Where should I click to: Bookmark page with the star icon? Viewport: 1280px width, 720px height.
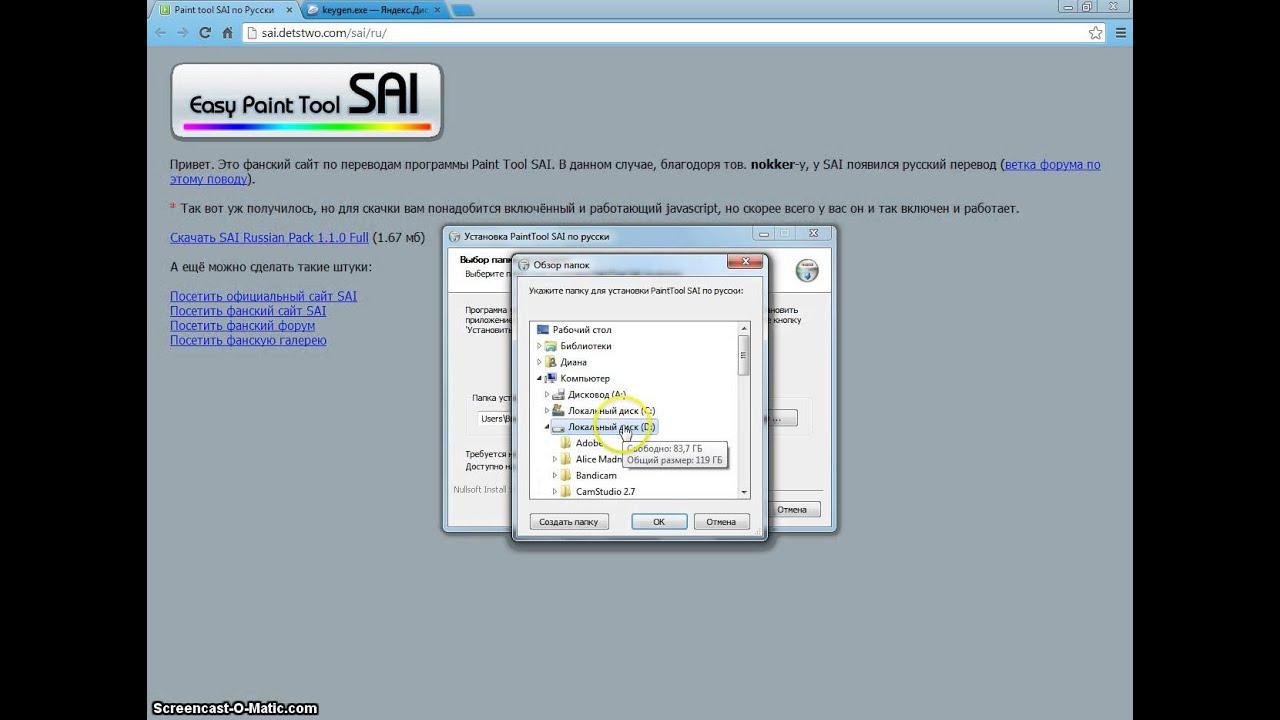pyautogui.click(x=1095, y=32)
